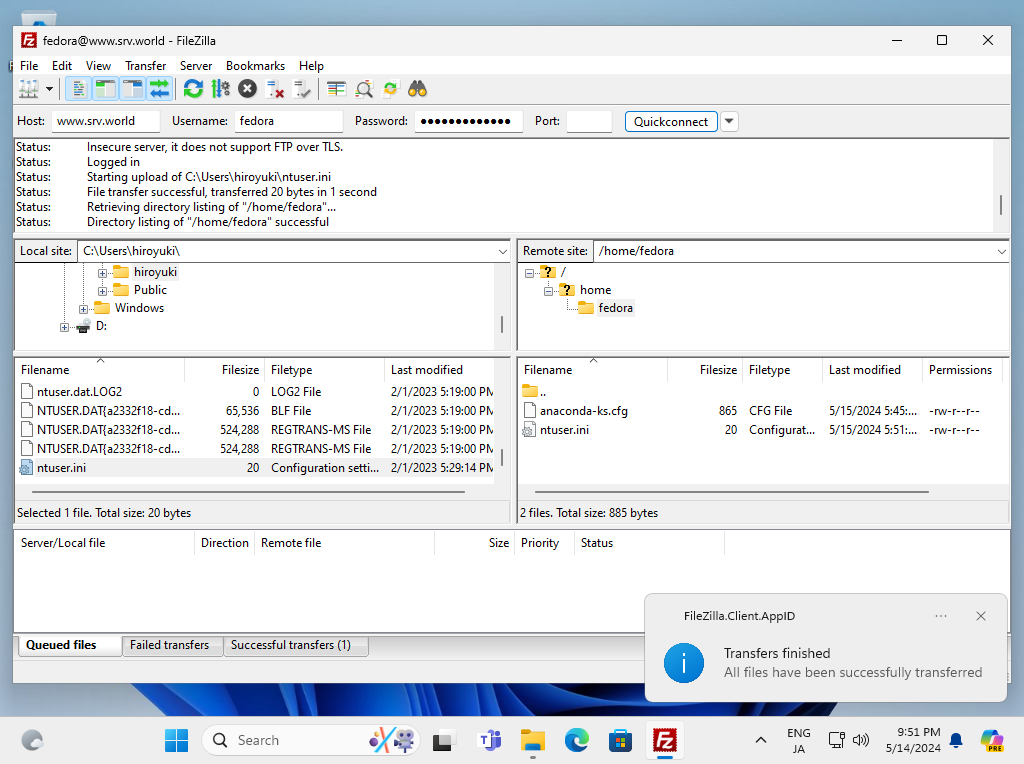Open the Remote site path dropdown
Image resolution: width=1024 pixels, height=764 pixels.
point(1002,251)
